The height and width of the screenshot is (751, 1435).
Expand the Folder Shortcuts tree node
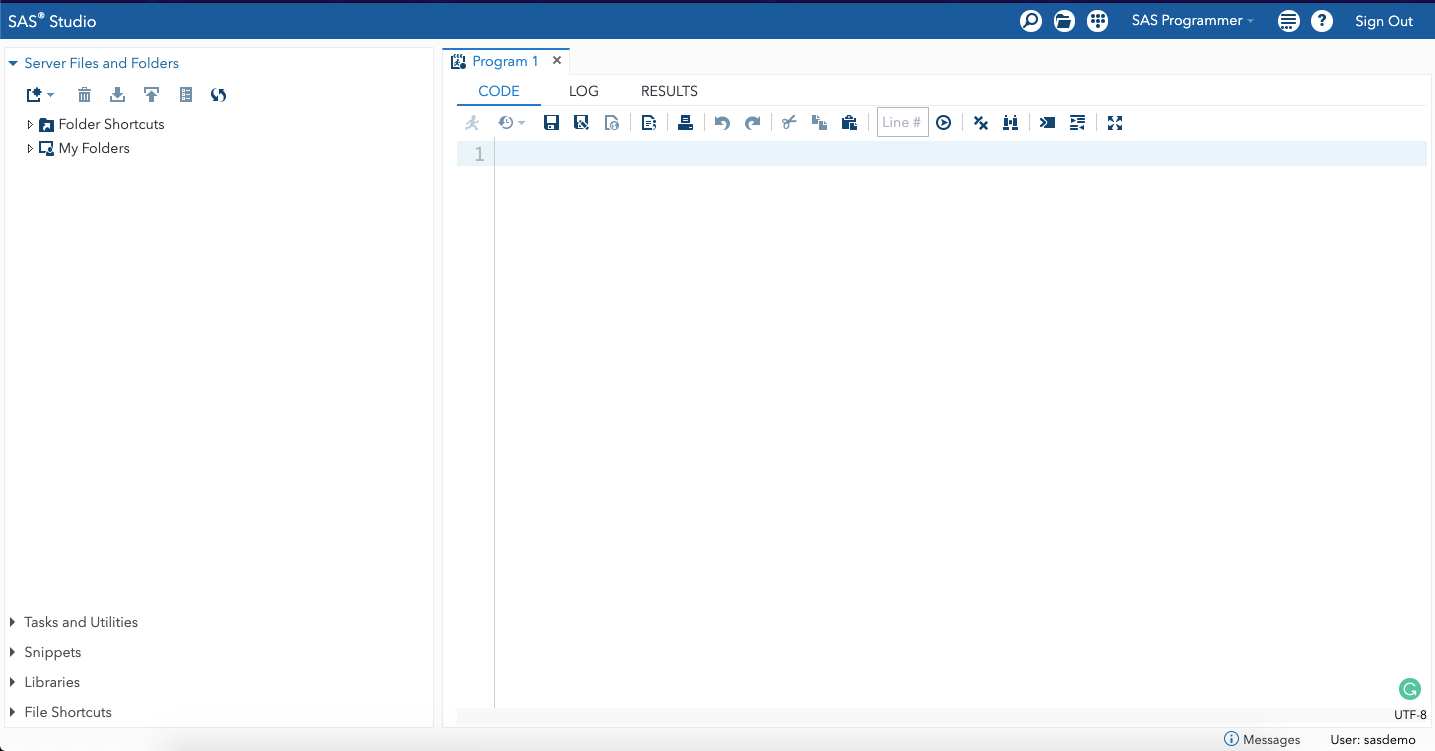pyautogui.click(x=30, y=125)
